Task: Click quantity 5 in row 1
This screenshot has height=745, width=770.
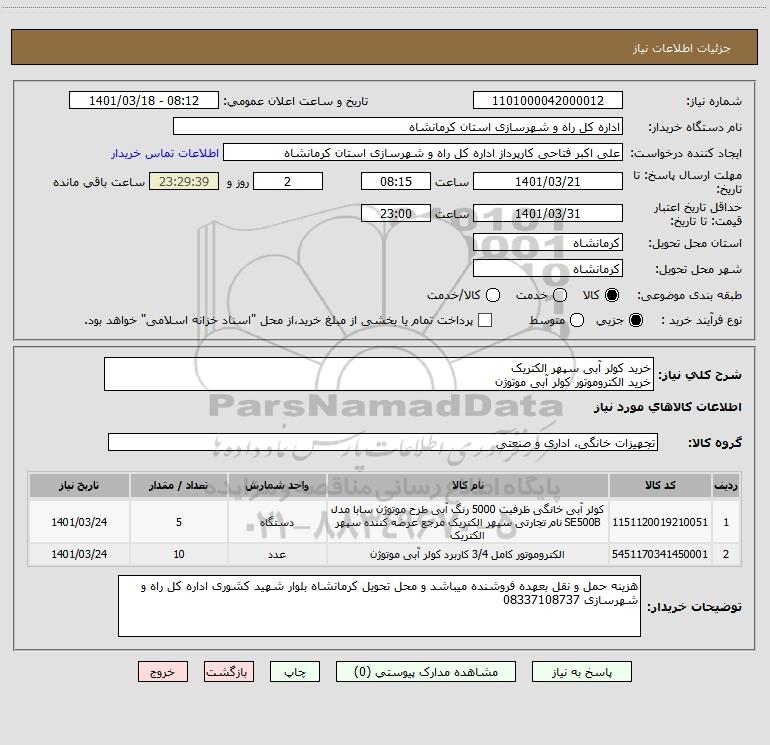Action: pos(179,522)
